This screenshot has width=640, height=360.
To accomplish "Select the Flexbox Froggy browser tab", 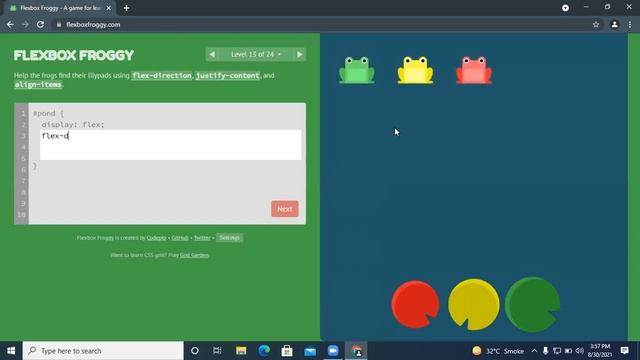I will (x=61, y=8).
